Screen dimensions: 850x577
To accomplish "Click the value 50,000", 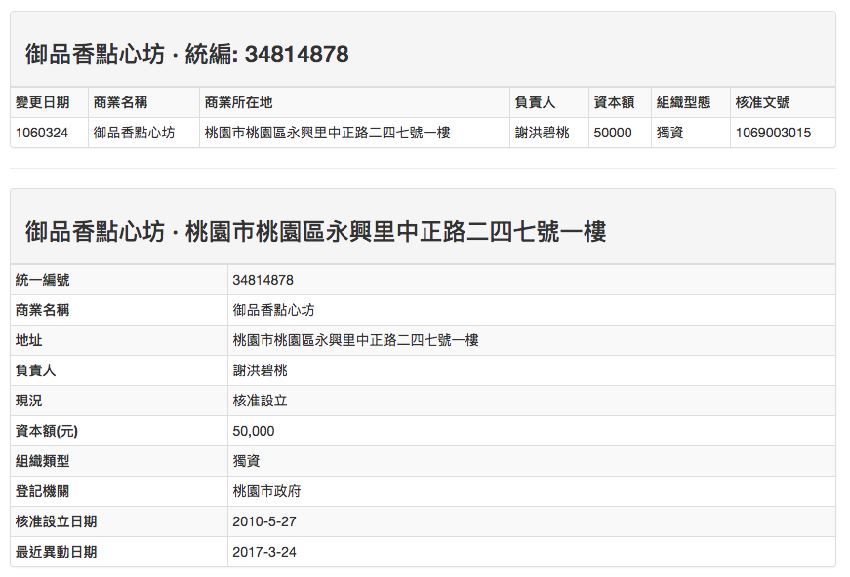I will (253, 431).
